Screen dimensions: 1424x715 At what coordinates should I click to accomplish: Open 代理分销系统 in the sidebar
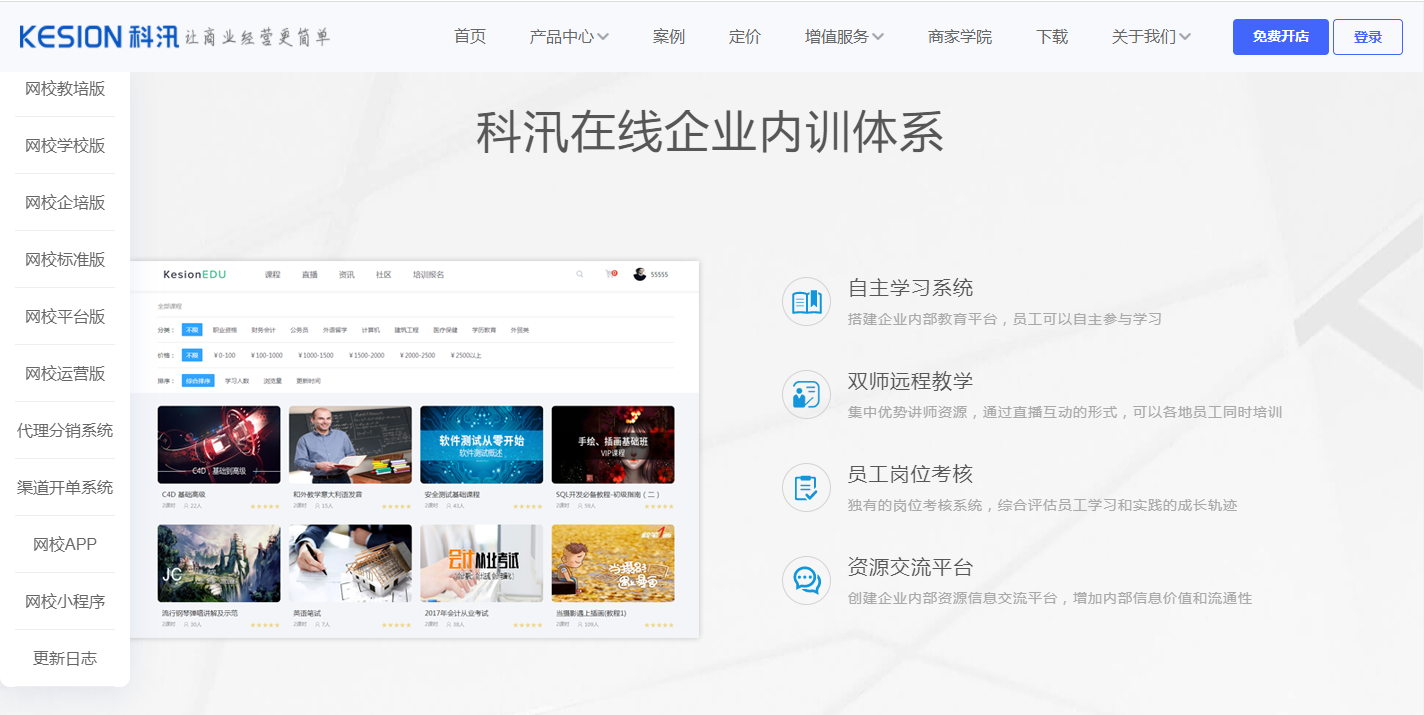coord(65,431)
